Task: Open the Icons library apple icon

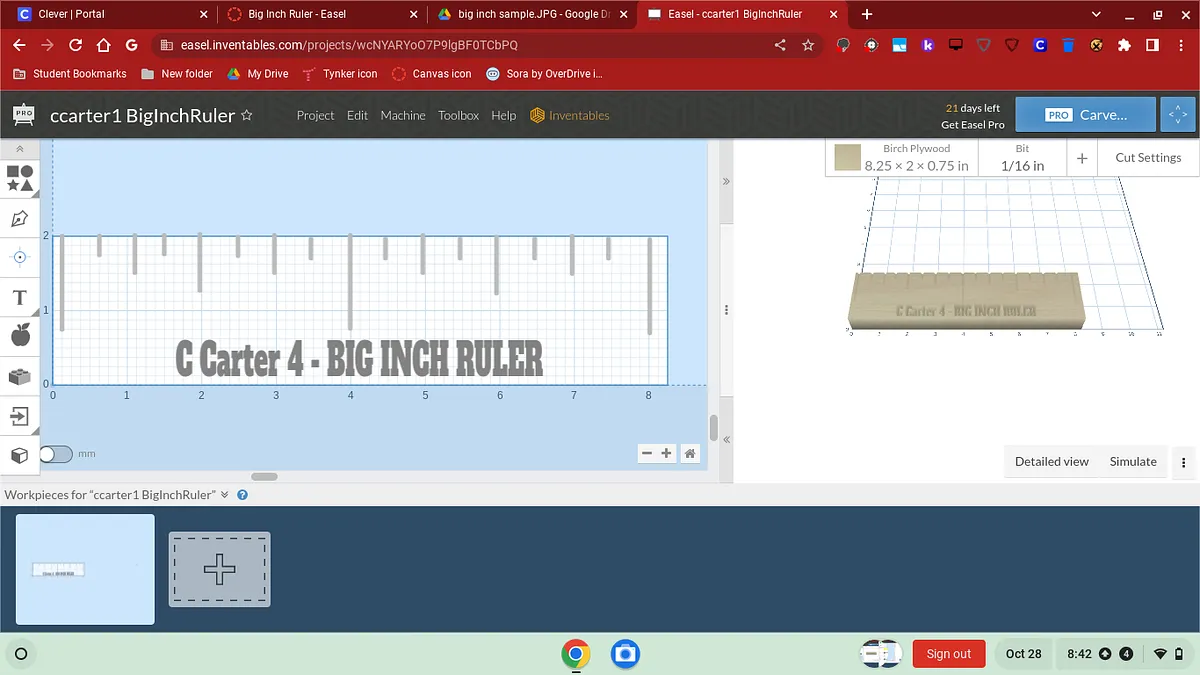Action: 20,336
